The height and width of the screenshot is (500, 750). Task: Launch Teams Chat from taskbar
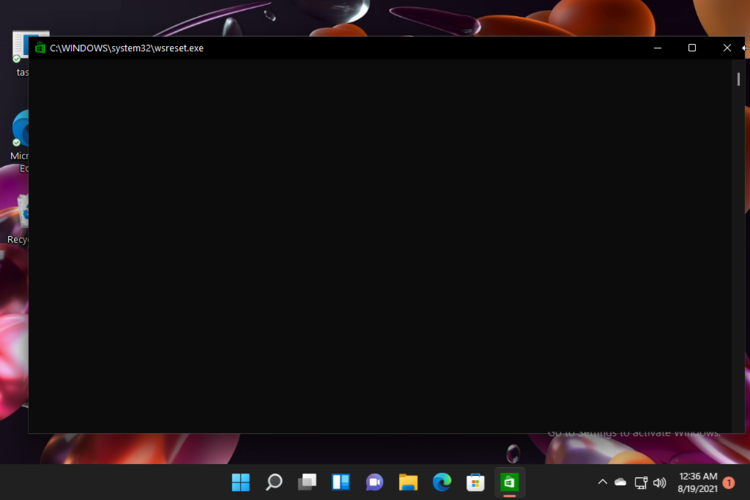(375, 482)
